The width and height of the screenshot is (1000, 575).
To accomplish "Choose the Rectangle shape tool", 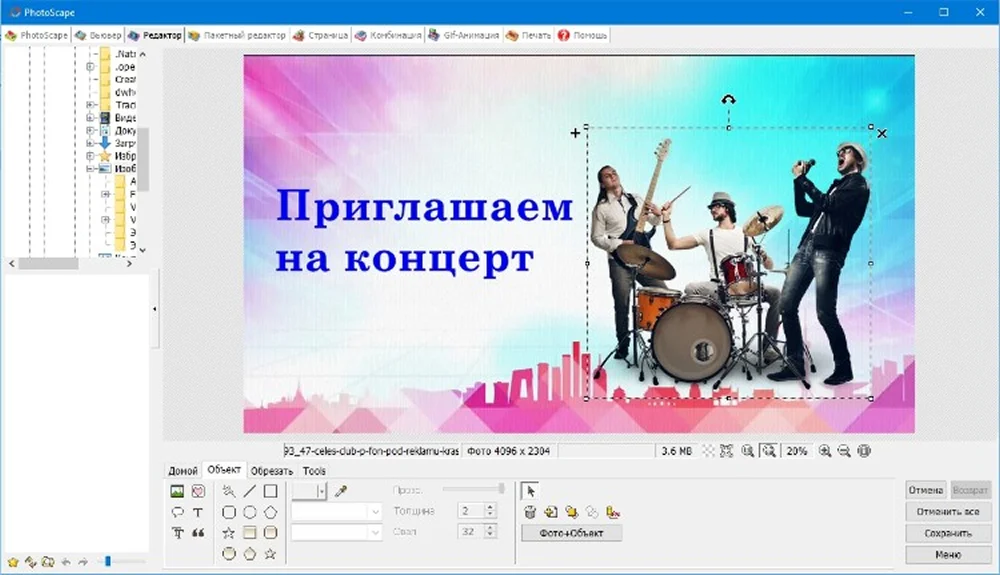I will coord(270,491).
